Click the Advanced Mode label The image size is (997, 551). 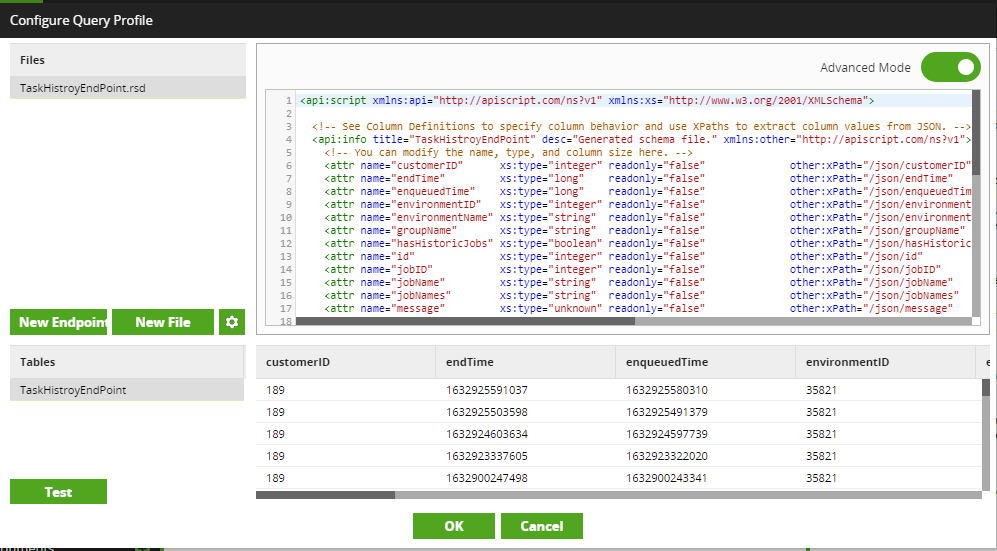(865, 67)
